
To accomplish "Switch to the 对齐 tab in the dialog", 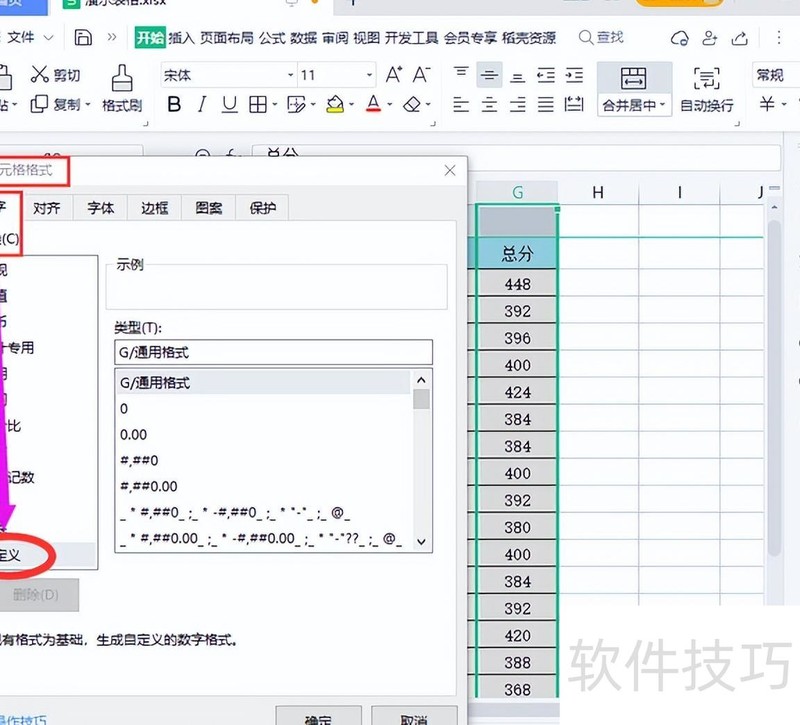I will [x=46, y=208].
